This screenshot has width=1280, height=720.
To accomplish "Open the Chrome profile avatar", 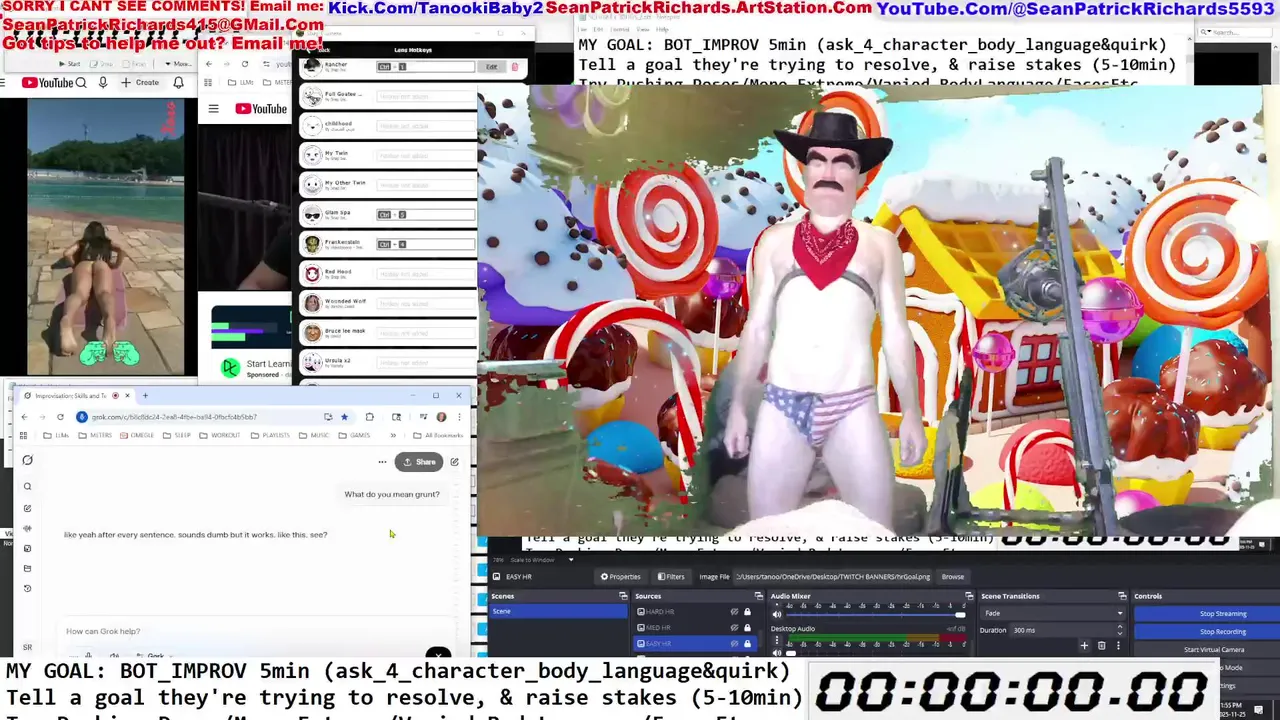I will (x=441, y=417).
